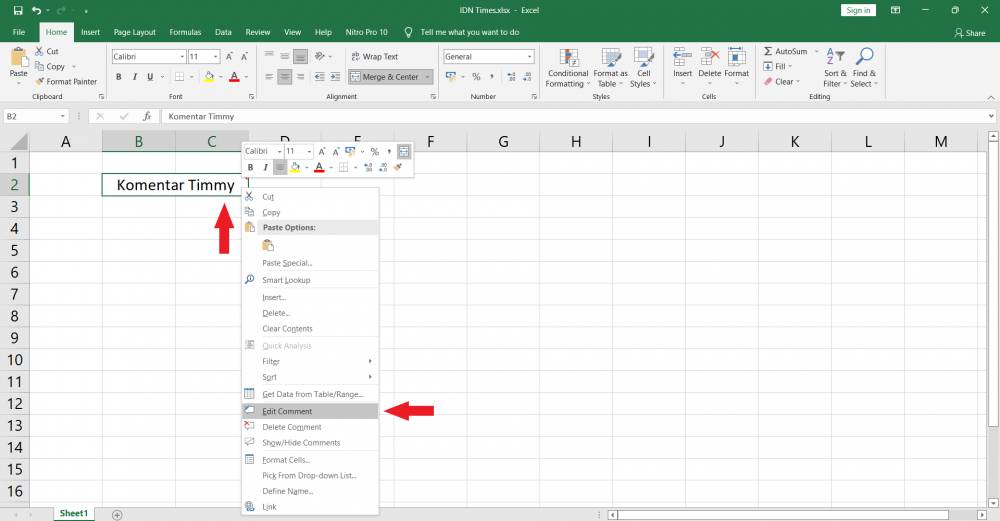Click the Save icon in title bar

click(x=18, y=10)
